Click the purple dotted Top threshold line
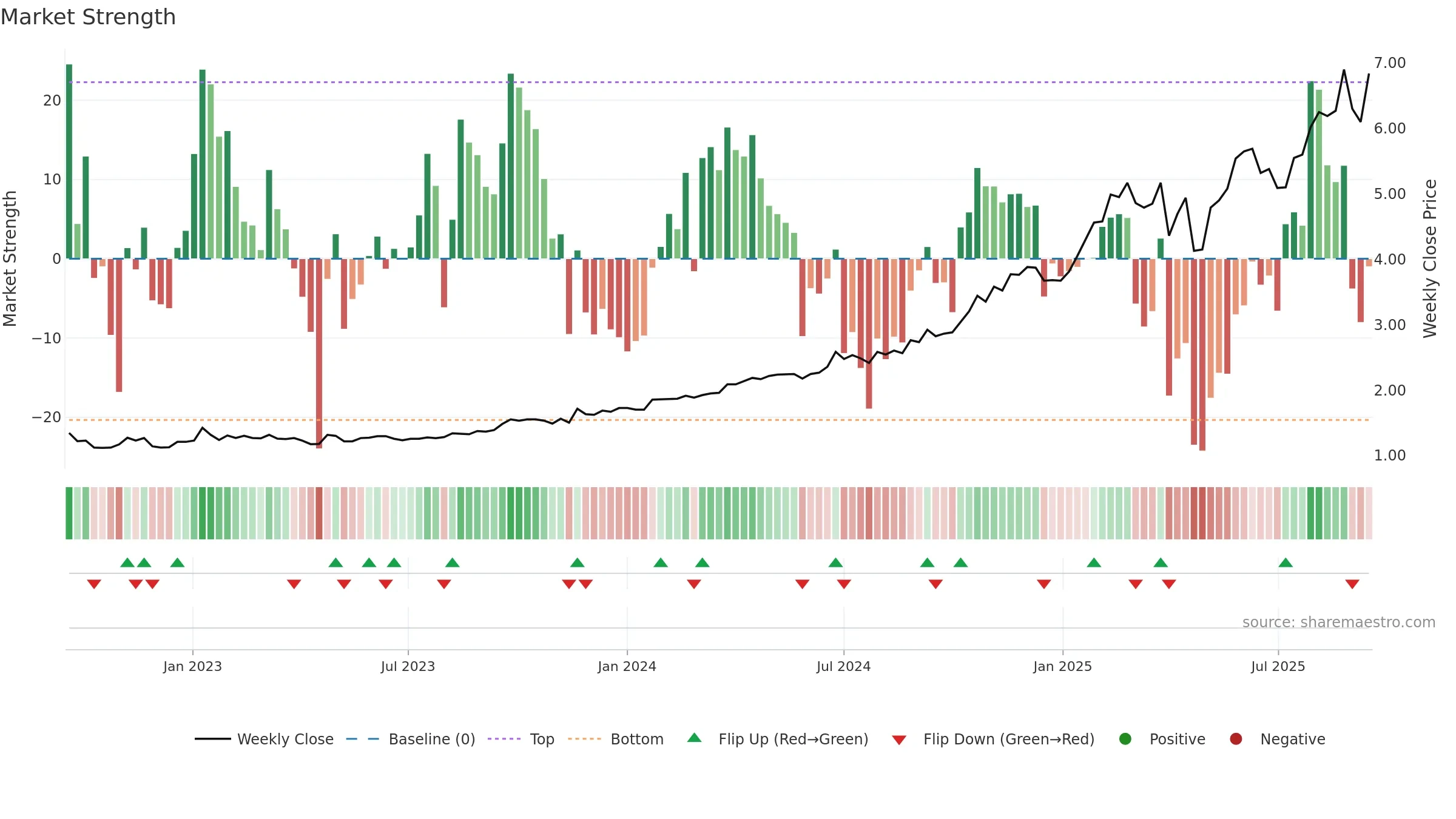This screenshot has height=819, width=1456. tap(719, 82)
